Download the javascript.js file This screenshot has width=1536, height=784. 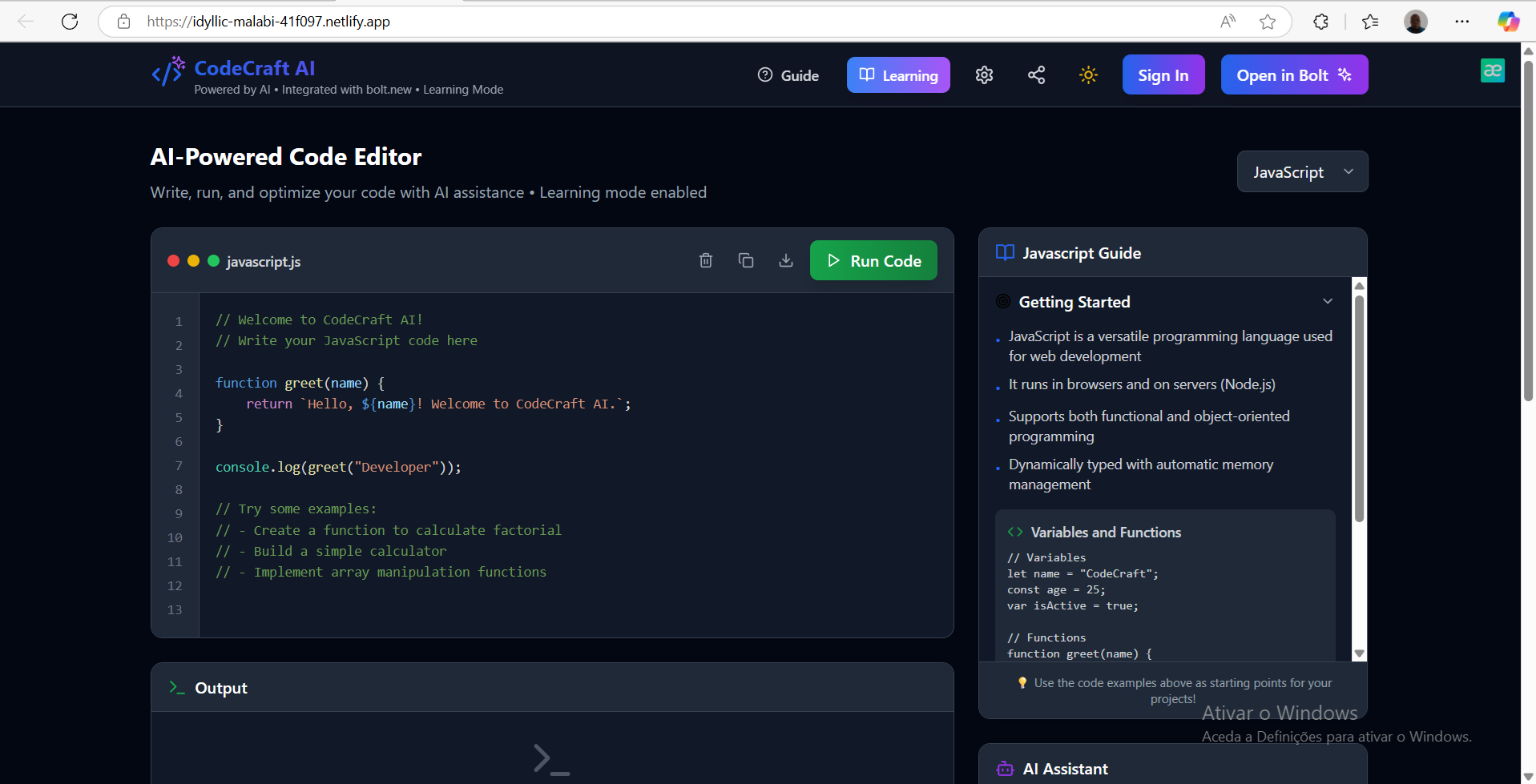point(786,260)
